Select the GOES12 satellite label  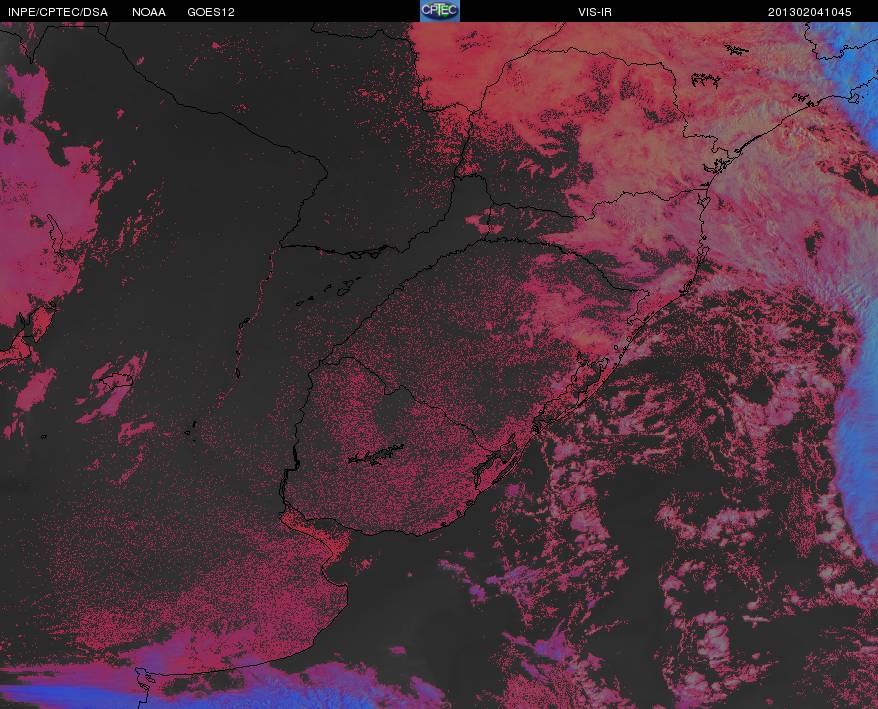pyautogui.click(x=211, y=12)
